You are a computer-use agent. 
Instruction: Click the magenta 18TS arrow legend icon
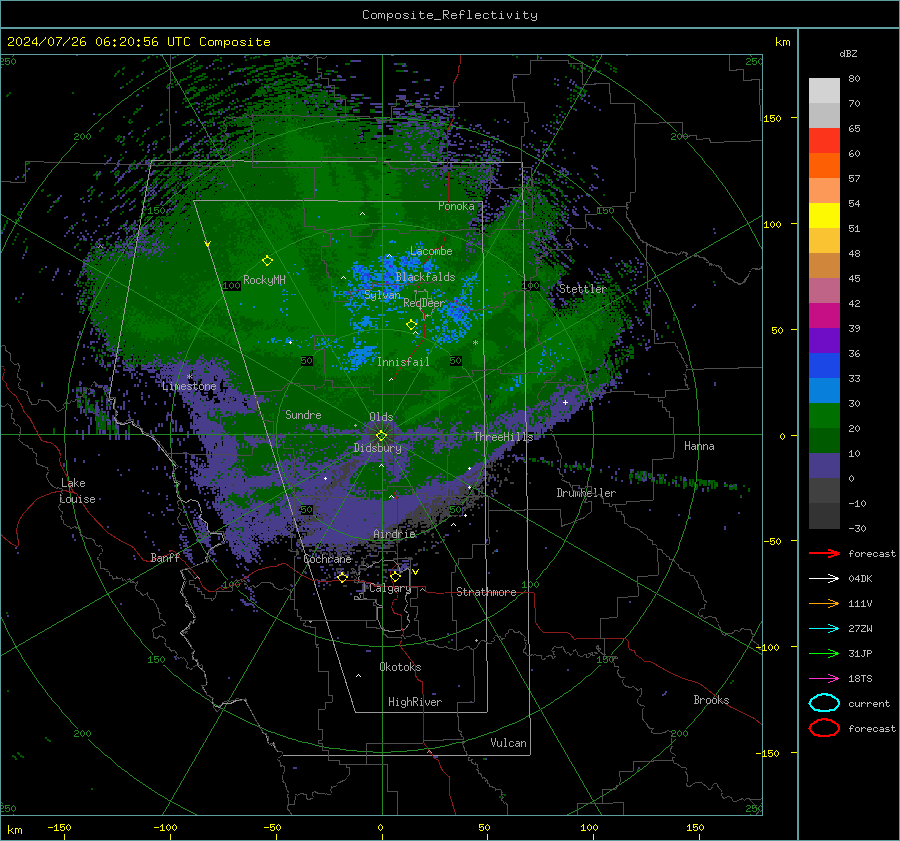pos(824,679)
